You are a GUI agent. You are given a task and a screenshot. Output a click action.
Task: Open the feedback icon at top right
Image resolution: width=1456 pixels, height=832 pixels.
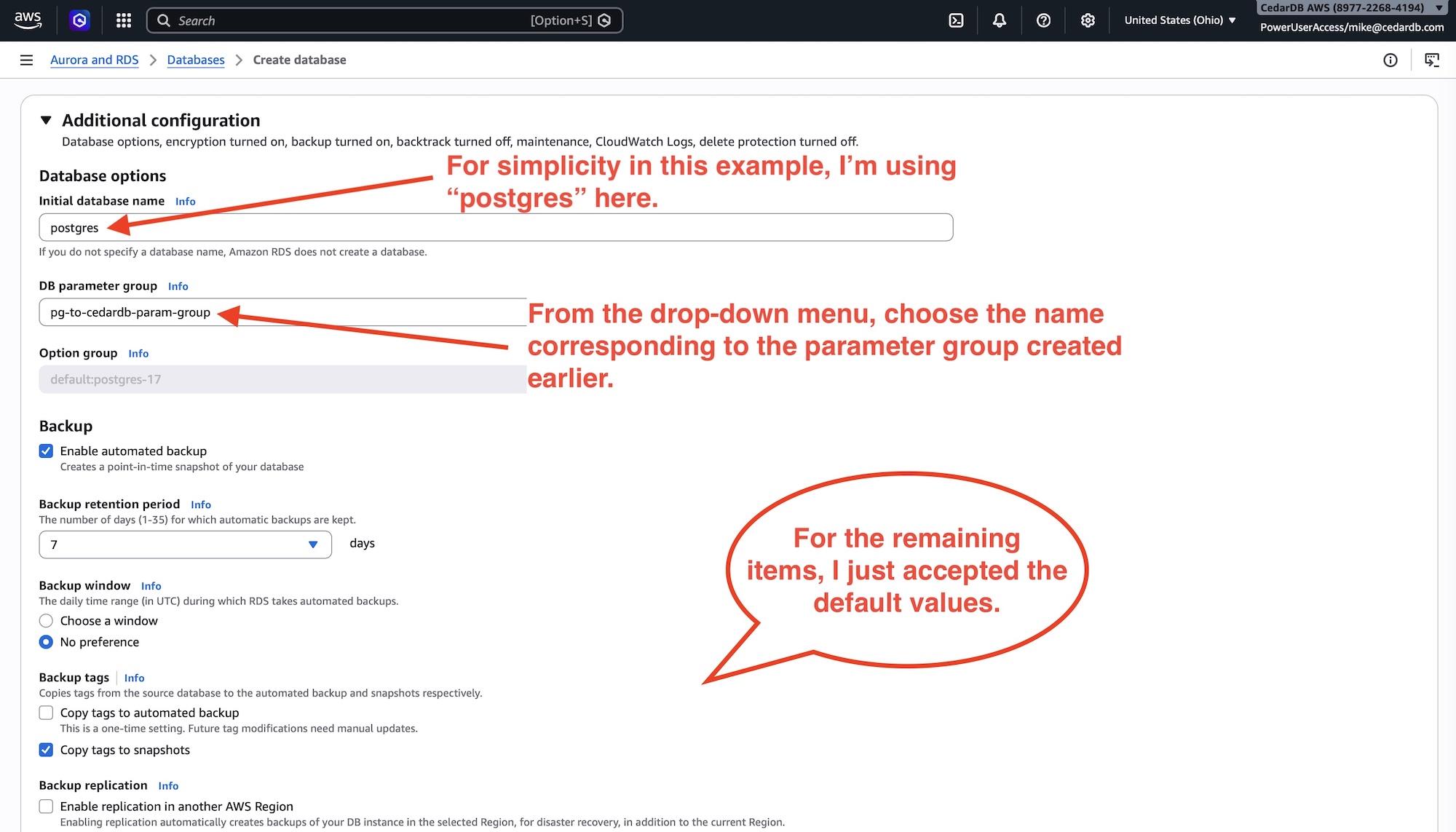point(1432,60)
